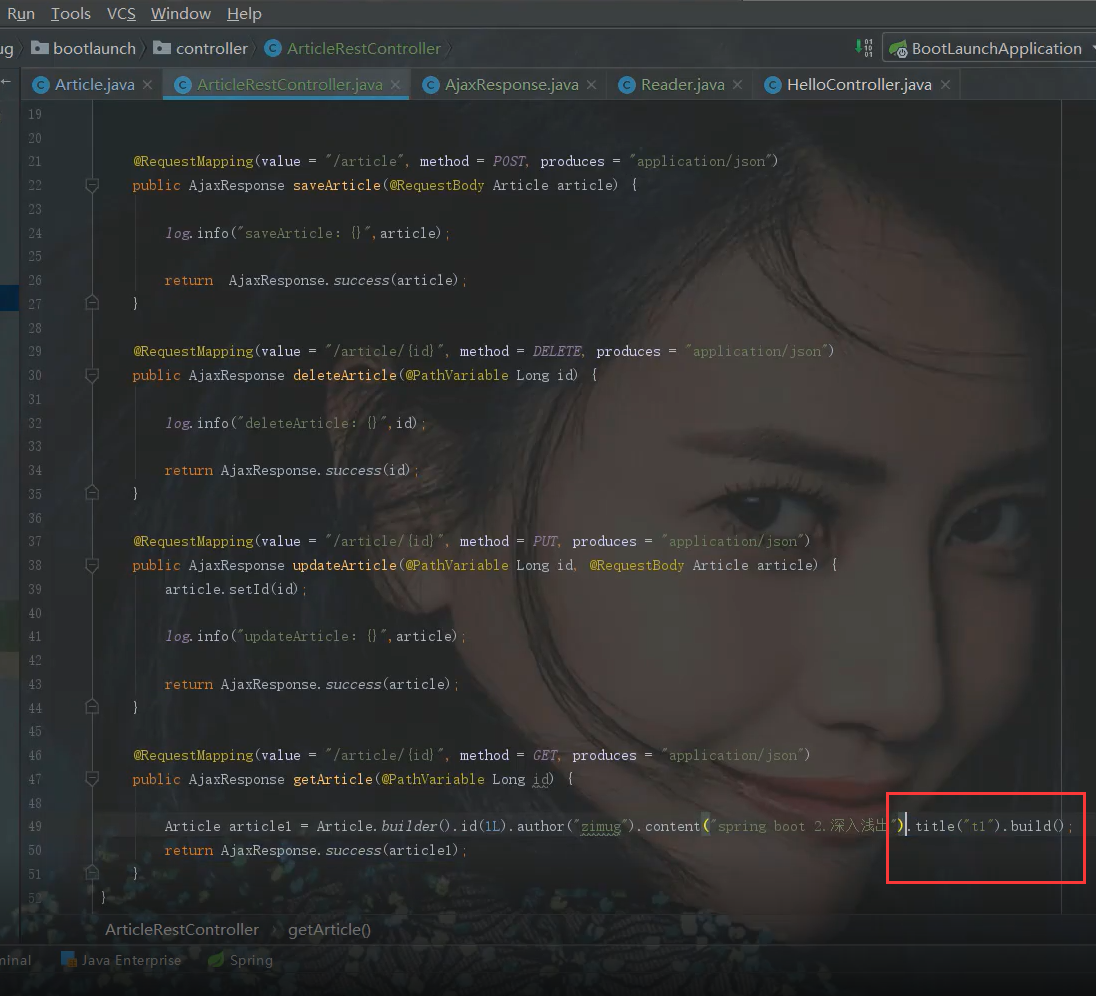The image size is (1096, 996).
Task: Click the class icon on Article.java tab
Action: [x=41, y=85]
